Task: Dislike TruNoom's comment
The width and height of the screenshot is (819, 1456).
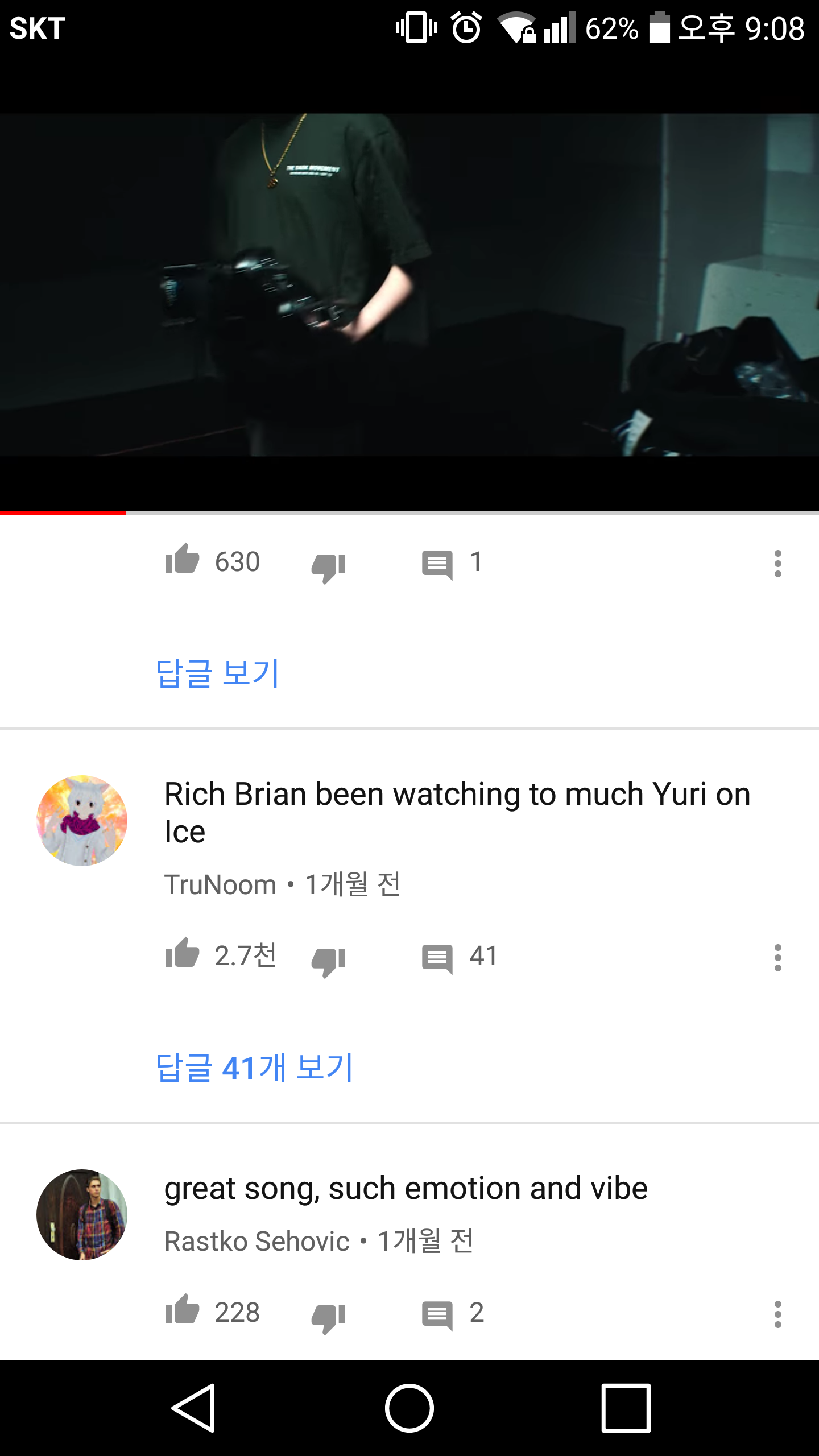Action: pyautogui.click(x=329, y=962)
